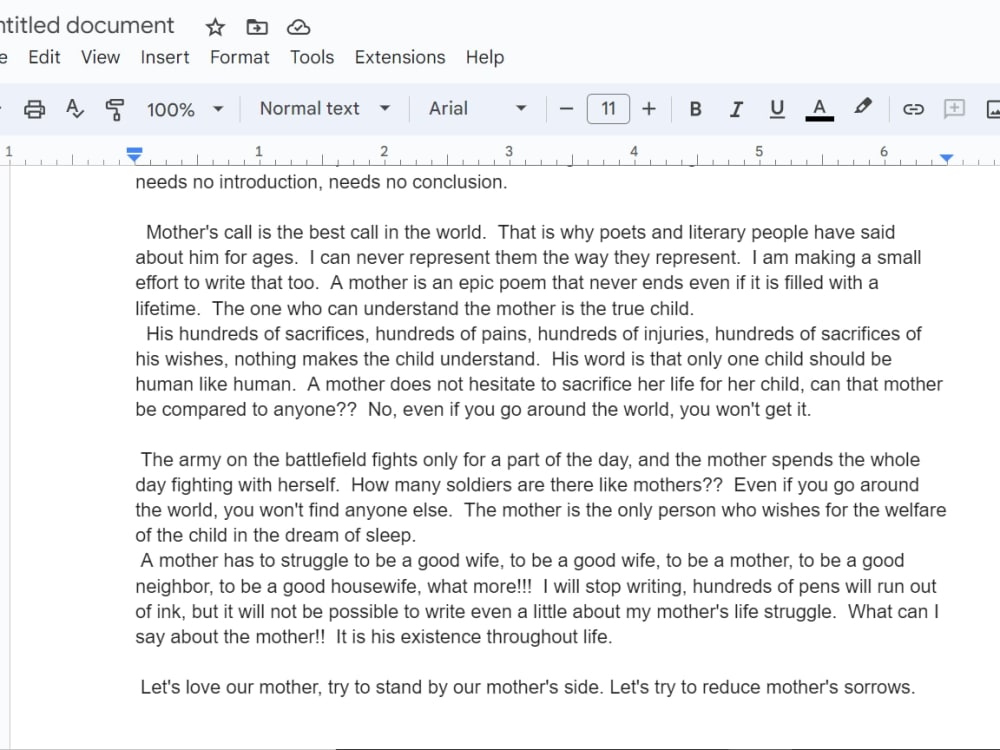Click the Add comment icon
The image size is (1000, 750).
954,108
